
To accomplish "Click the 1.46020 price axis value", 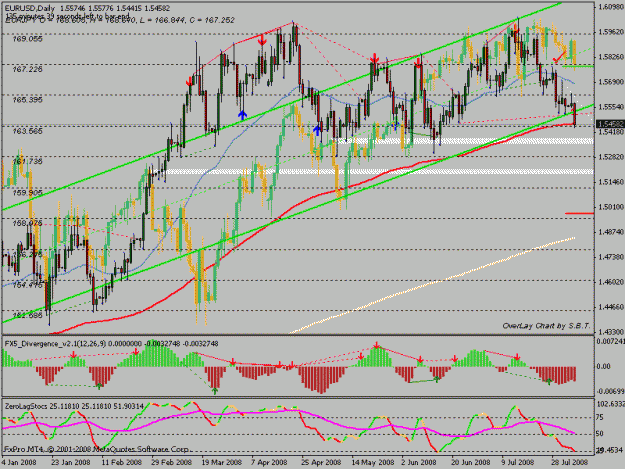I will click(x=610, y=282).
